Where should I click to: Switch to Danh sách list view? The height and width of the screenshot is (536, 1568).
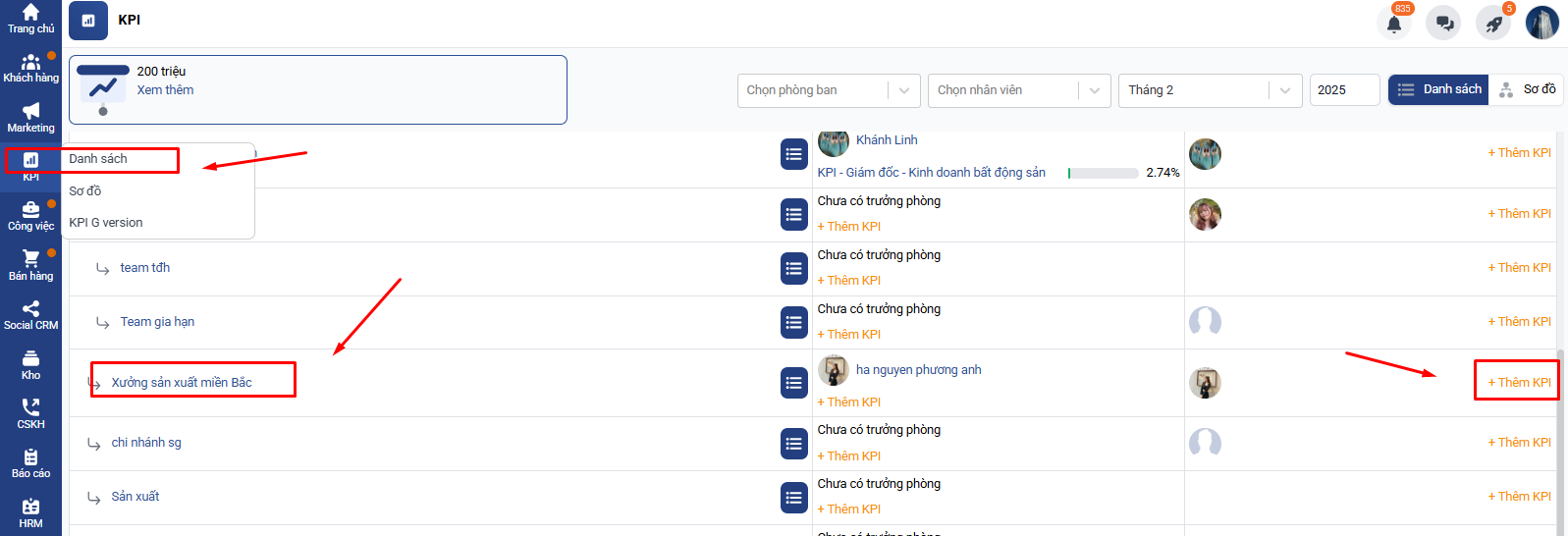[1438, 89]
